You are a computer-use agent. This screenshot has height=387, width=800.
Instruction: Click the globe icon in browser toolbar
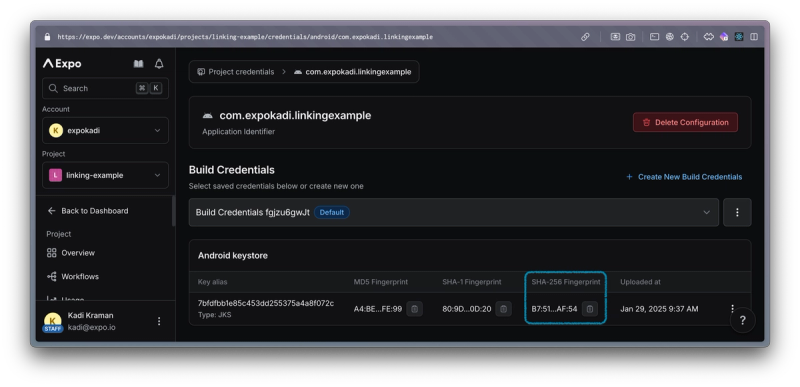(x=669, y=37)
